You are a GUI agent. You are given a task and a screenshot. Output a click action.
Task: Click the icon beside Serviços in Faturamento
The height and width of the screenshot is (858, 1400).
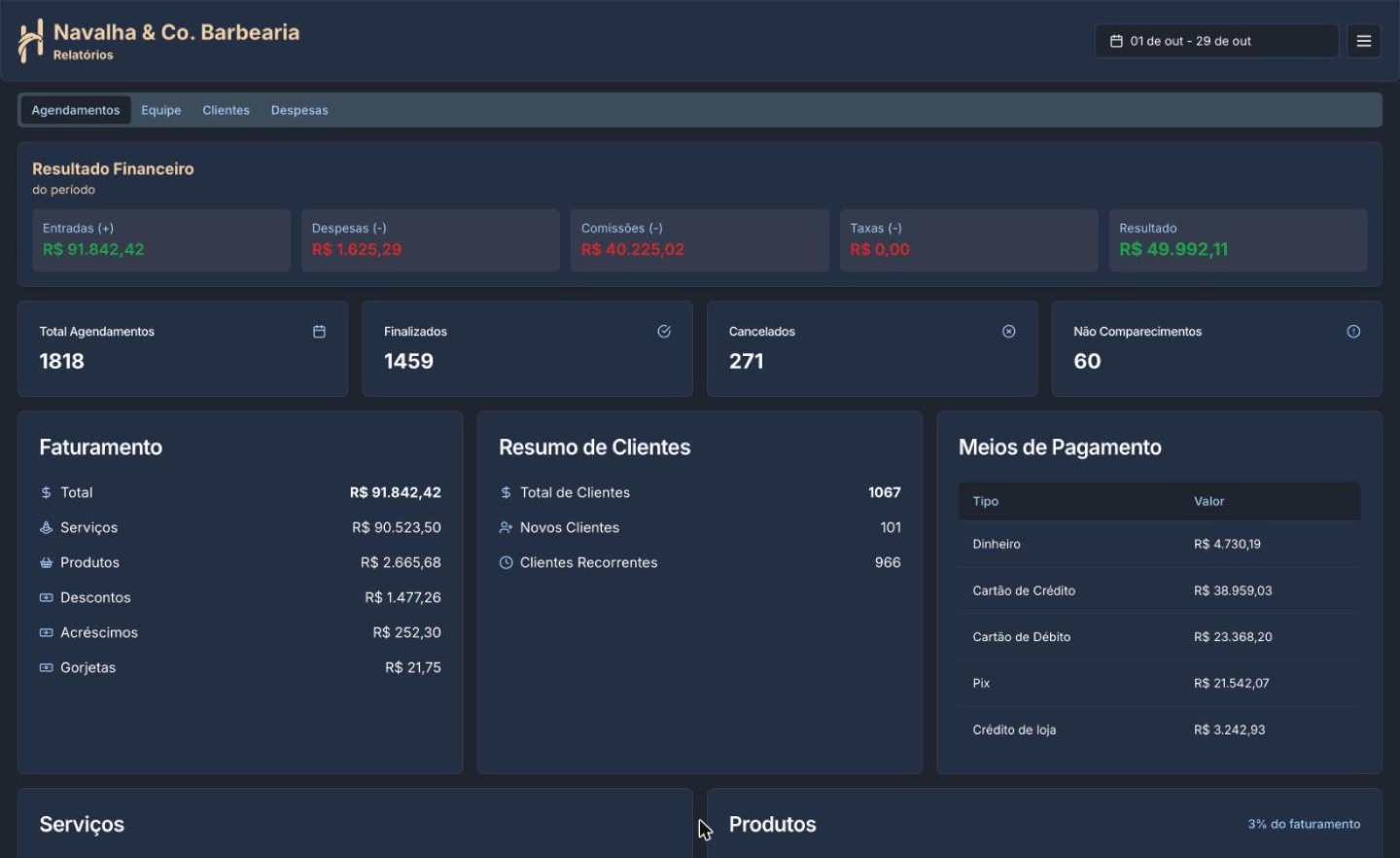tap(46, 528)
